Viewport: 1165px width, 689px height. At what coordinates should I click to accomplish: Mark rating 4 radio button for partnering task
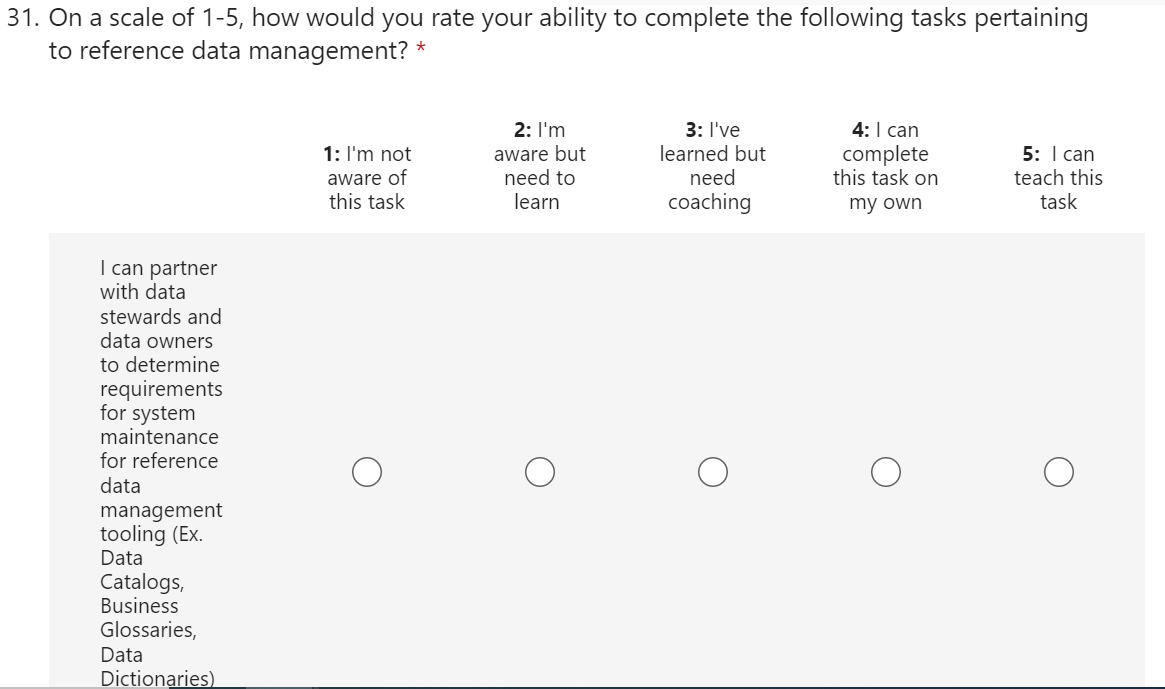[x=886, y=471]
